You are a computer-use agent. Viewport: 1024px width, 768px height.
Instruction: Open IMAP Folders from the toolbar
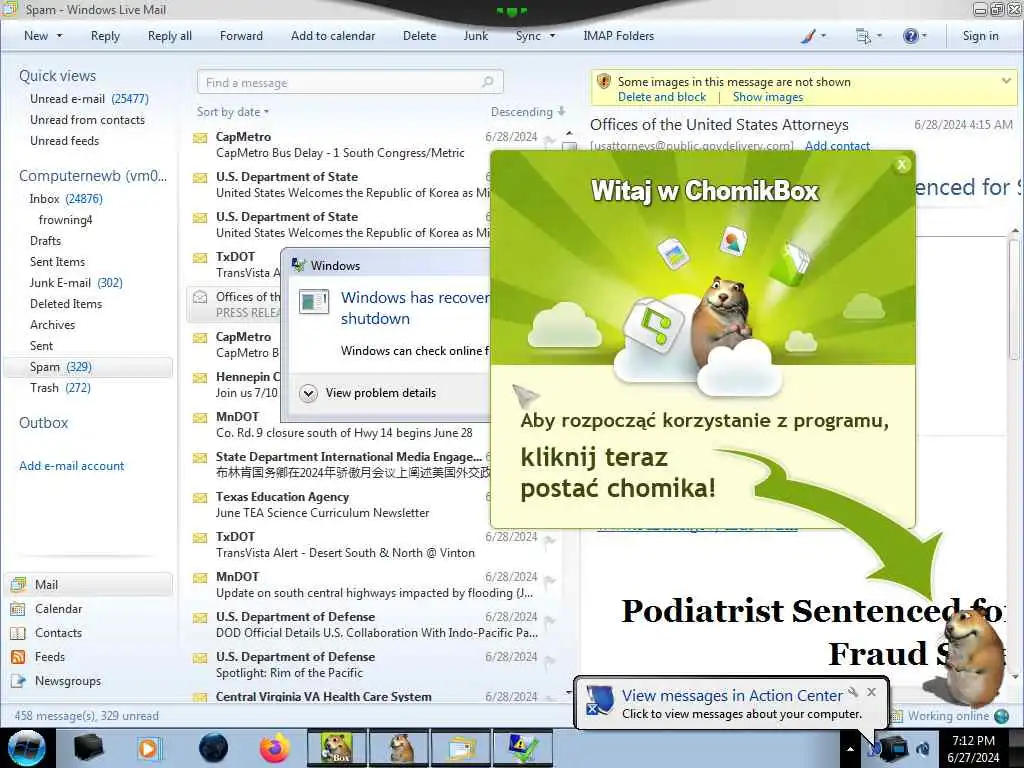[618, 36]
